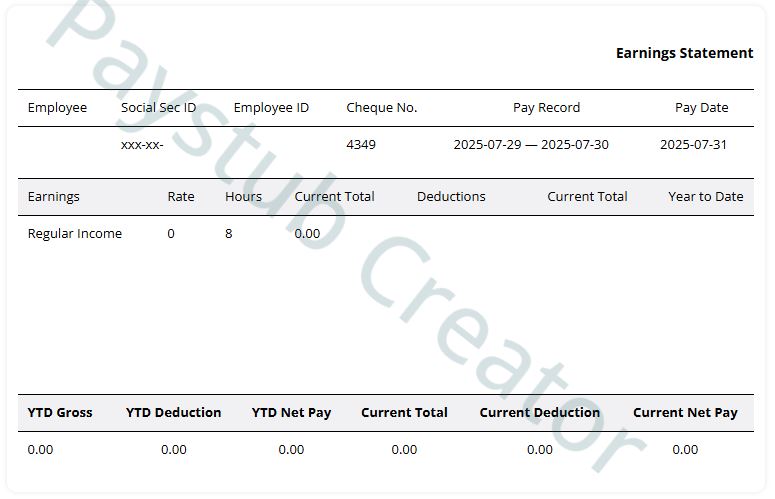The width and height of the screenshot is (775, 499).
Task: Click the Earnings Statement title
Action: 684,53
